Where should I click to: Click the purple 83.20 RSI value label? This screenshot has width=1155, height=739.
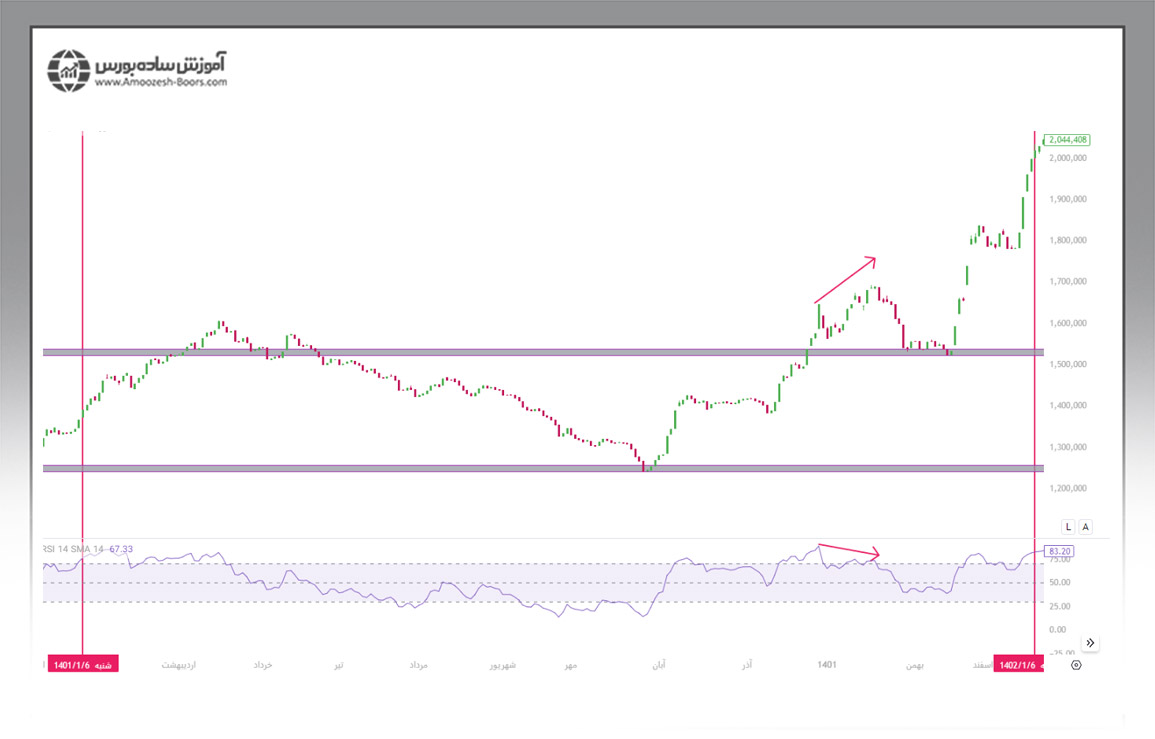click(x=1059, y=550)
